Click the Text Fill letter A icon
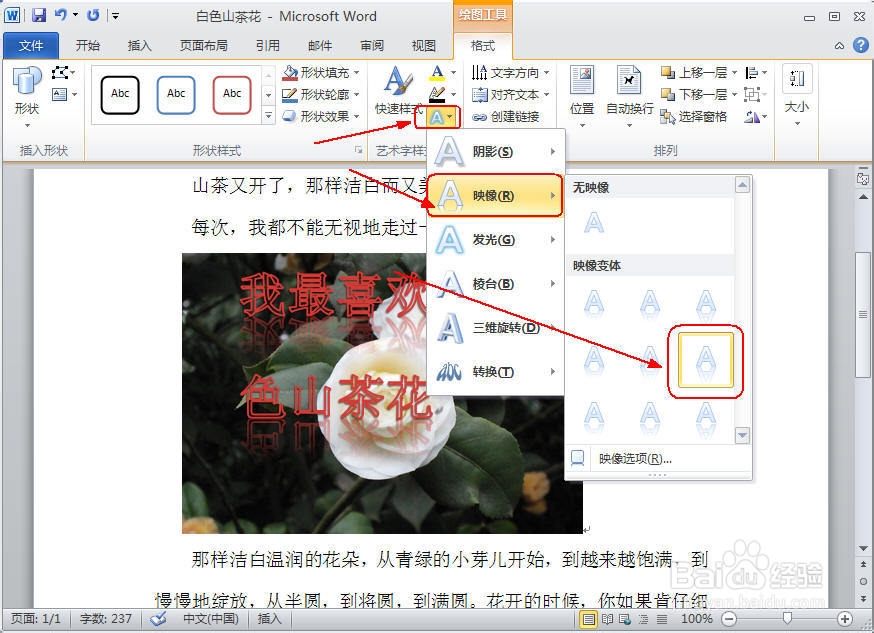874x633 pixels. [438, 72]
